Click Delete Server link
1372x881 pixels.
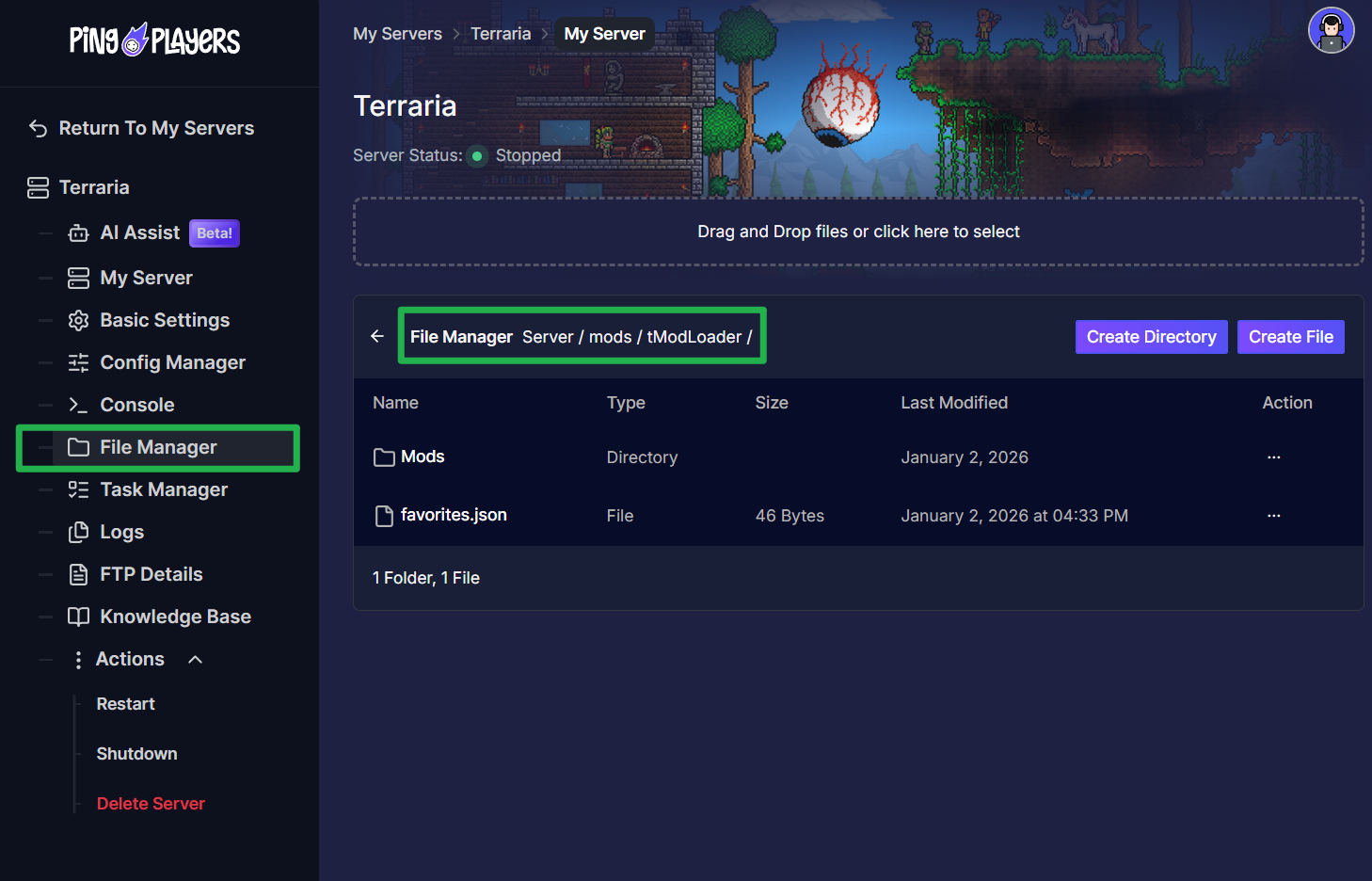151,804
